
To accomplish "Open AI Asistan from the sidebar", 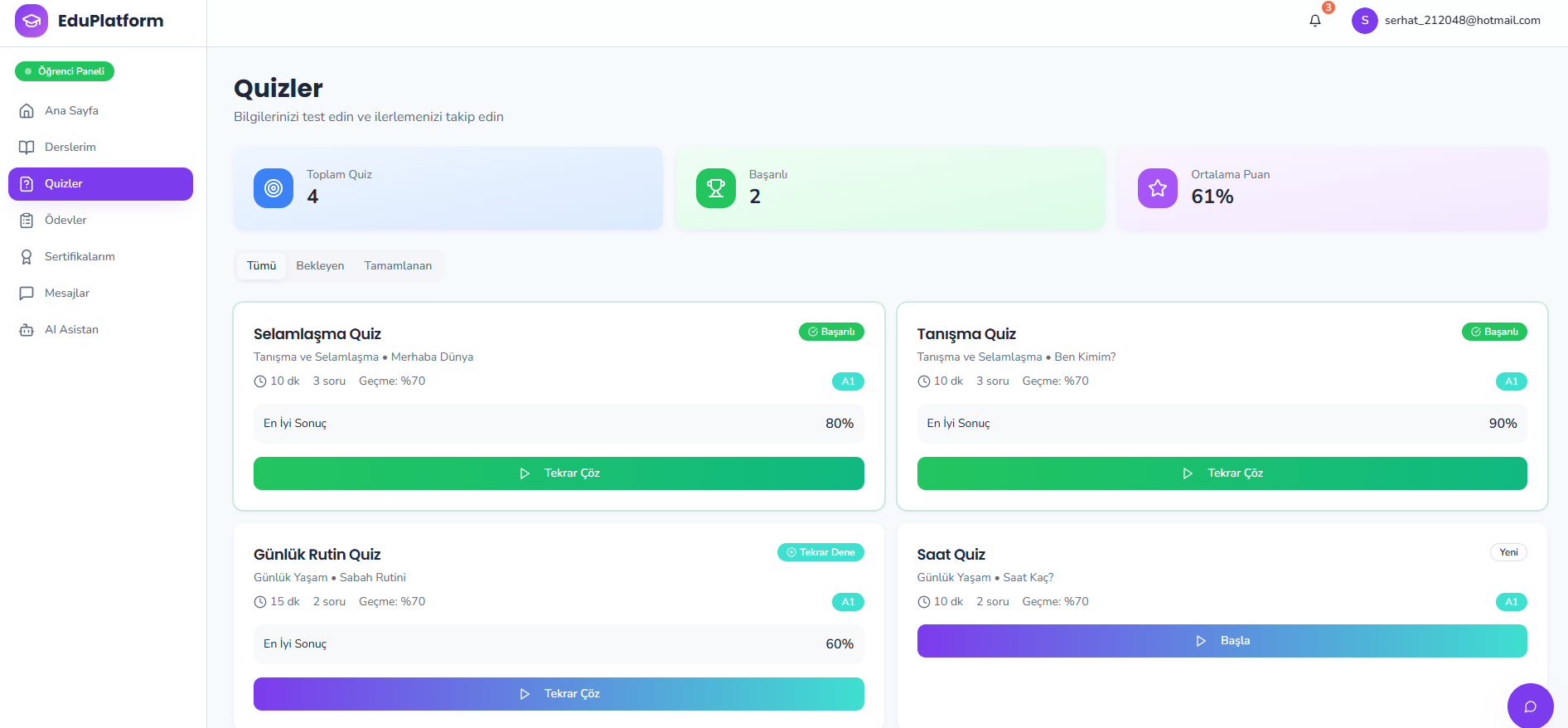I will tap(100, 330).
